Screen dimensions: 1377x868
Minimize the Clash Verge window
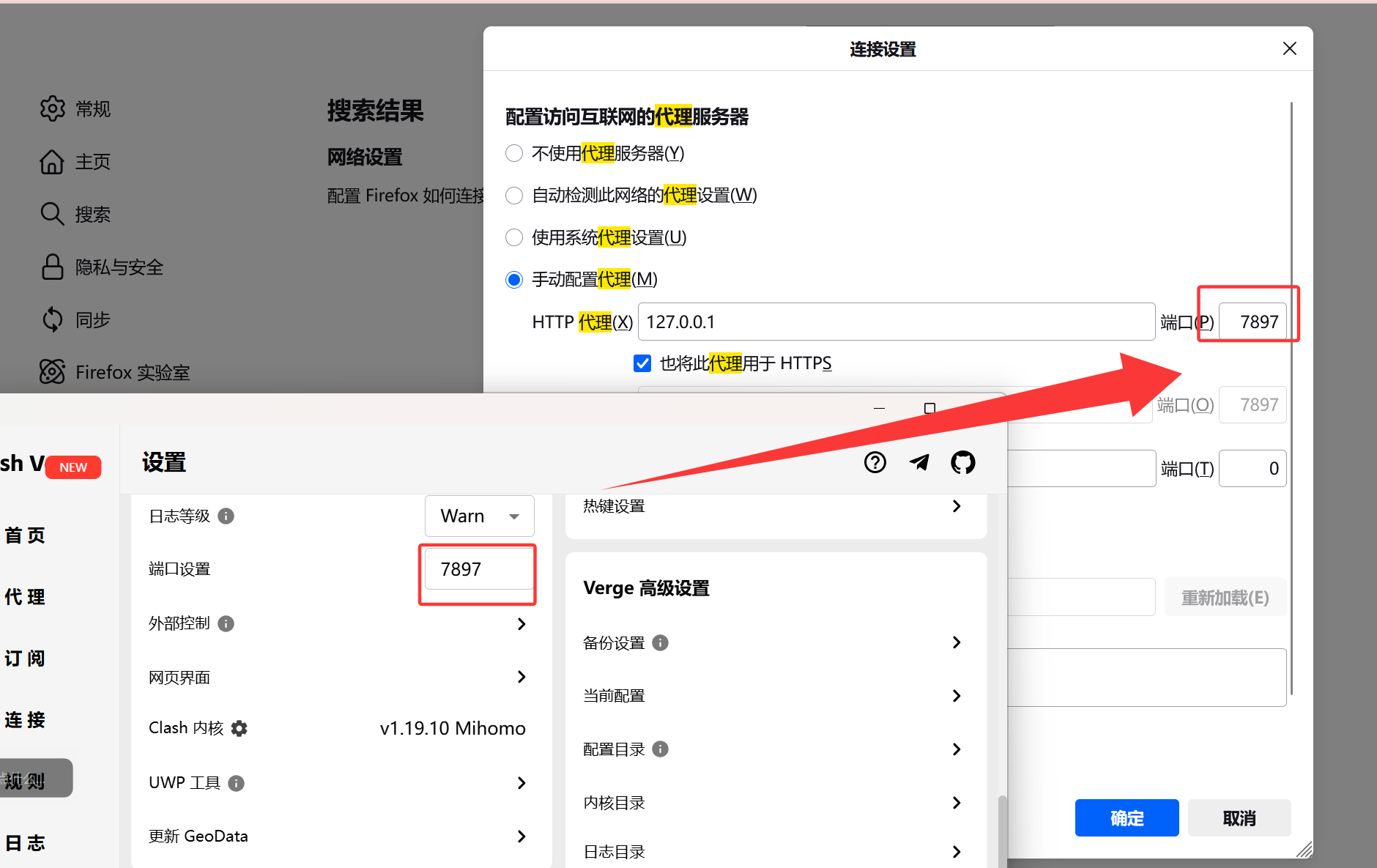pos(880,408)
